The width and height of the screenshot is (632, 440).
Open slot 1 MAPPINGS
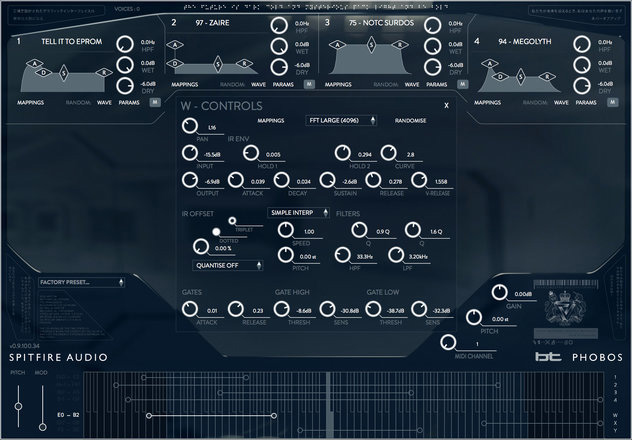click(31, 103)
